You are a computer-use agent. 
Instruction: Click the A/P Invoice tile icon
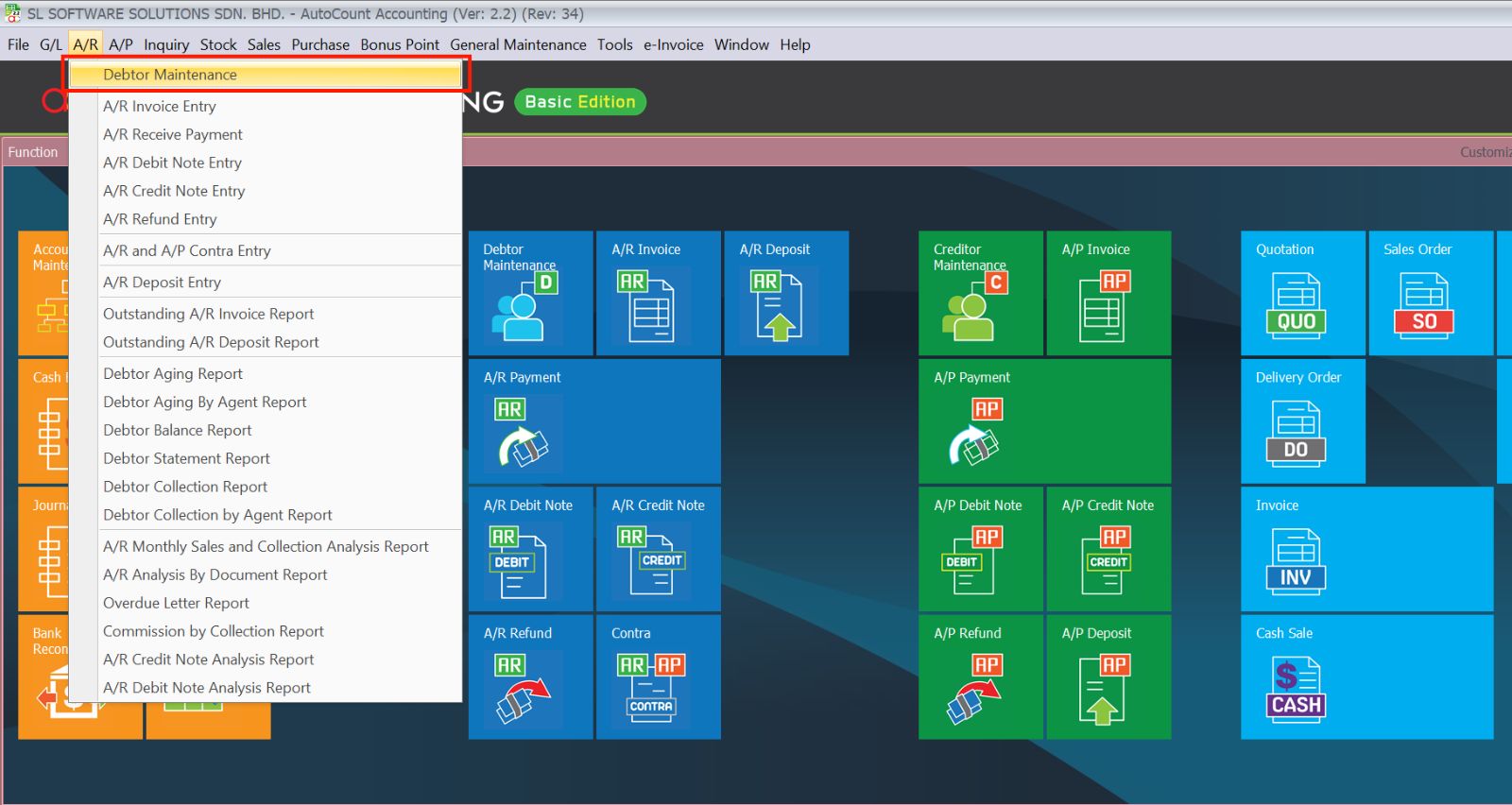tap(1103, 306)
